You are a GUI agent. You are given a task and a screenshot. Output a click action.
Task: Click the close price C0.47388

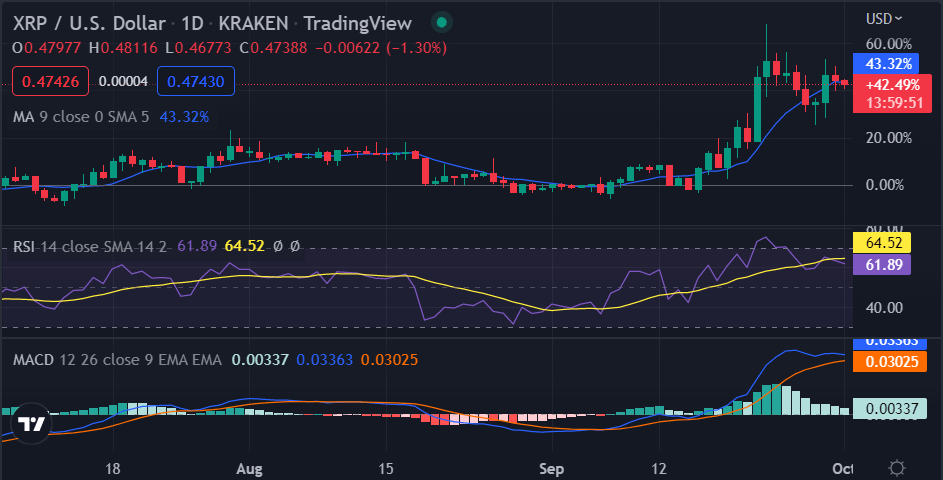273,48
